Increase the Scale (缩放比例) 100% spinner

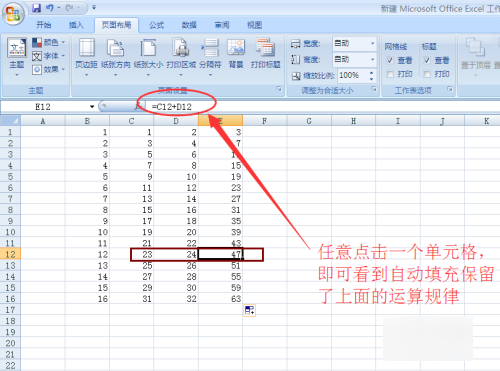pos(371,72)
